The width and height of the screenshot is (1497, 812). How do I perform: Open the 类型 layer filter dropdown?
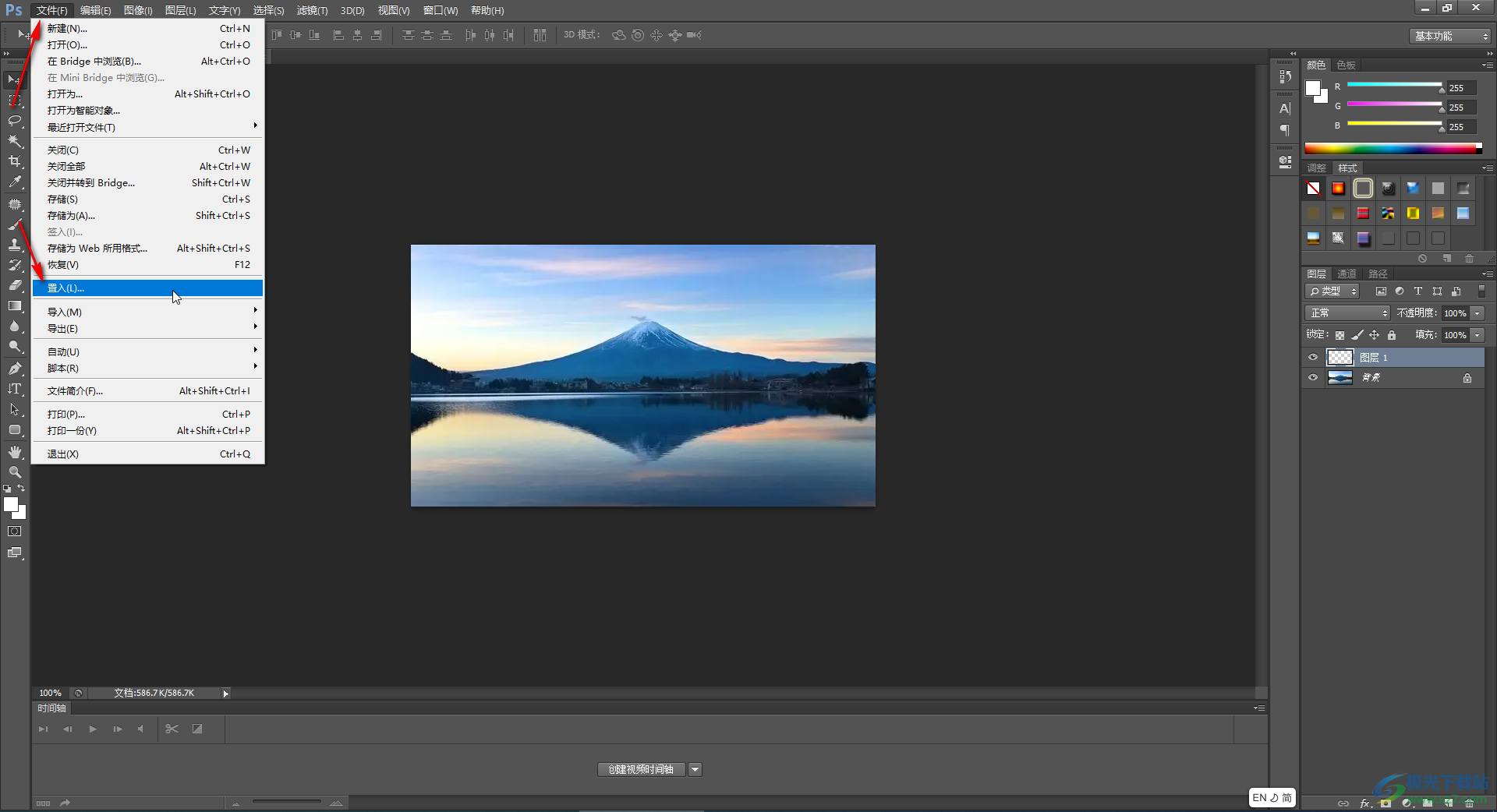point(1332,291)
